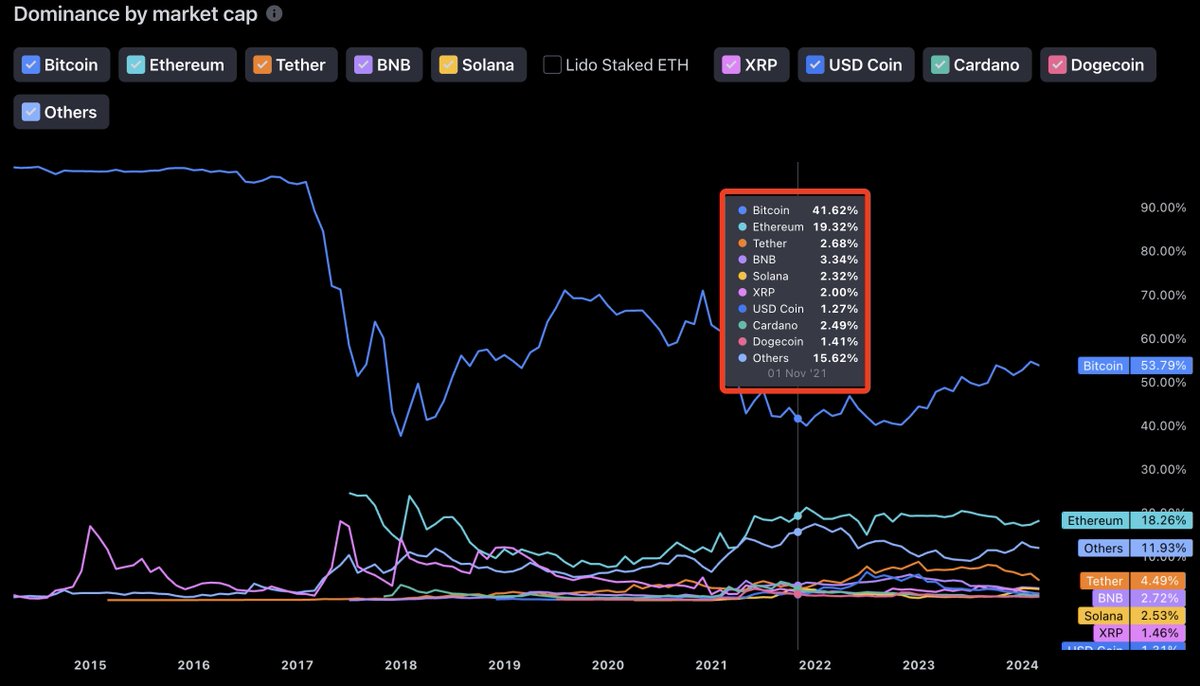
Task: Toggle the USD Coin legend checkbox
Action: (816, 65)
